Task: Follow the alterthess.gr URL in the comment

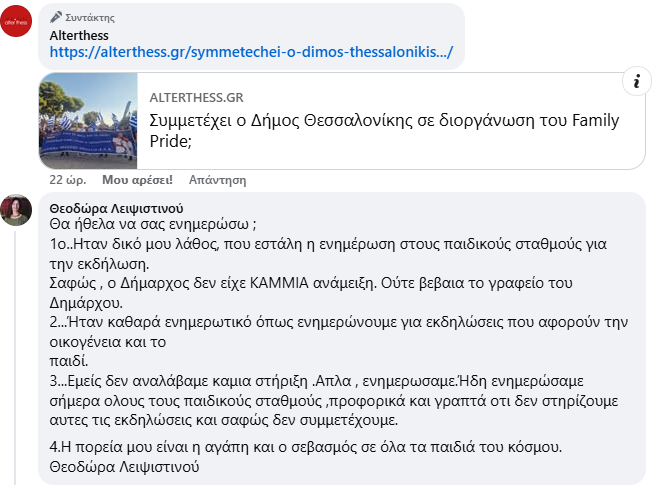Action: click(257, 51)
